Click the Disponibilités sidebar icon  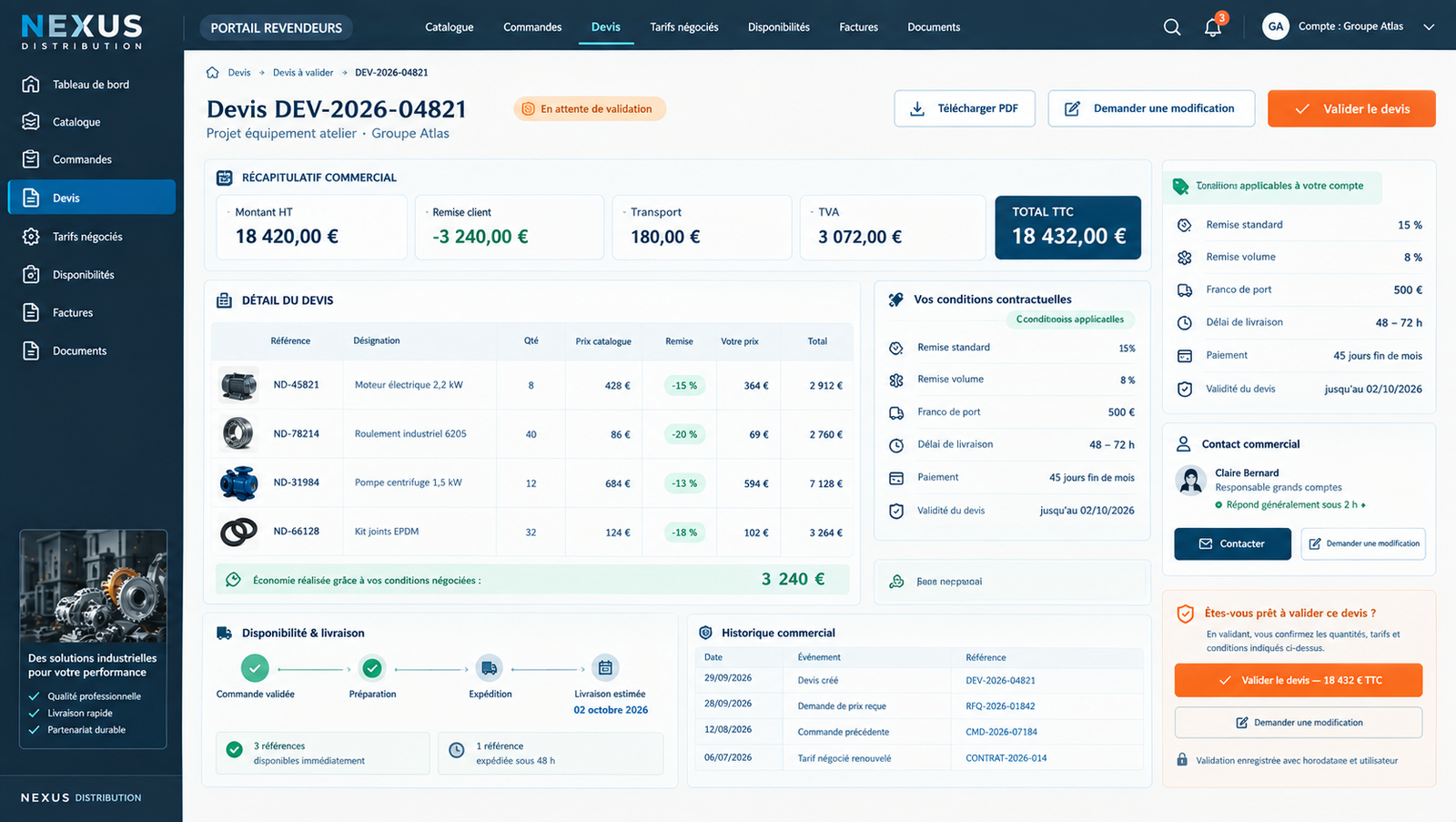(x=31, y=275)
